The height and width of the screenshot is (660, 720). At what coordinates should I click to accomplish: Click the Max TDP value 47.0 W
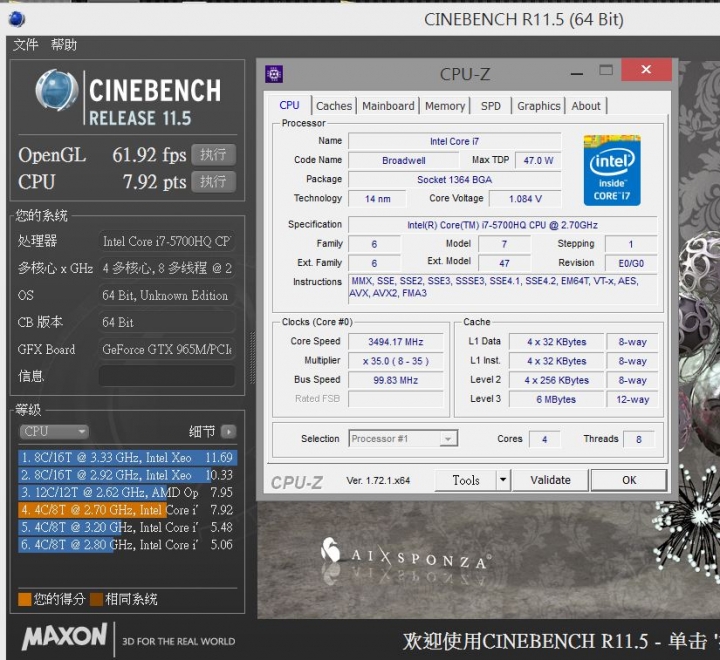tap(538, 160)
